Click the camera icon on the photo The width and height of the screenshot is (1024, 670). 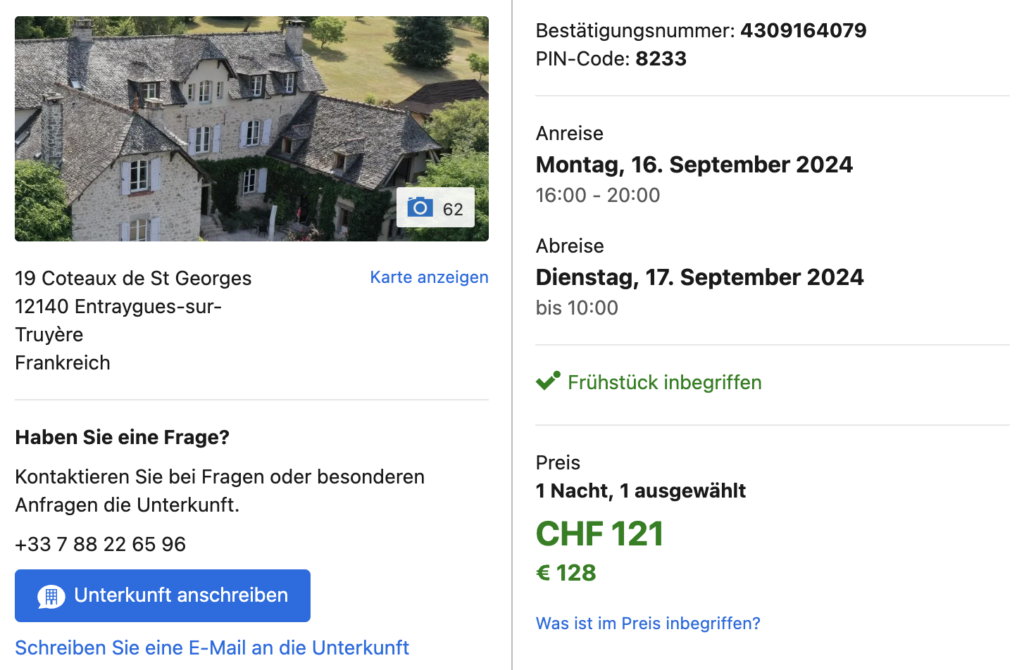pyautogui.click(x=420, y=208)
